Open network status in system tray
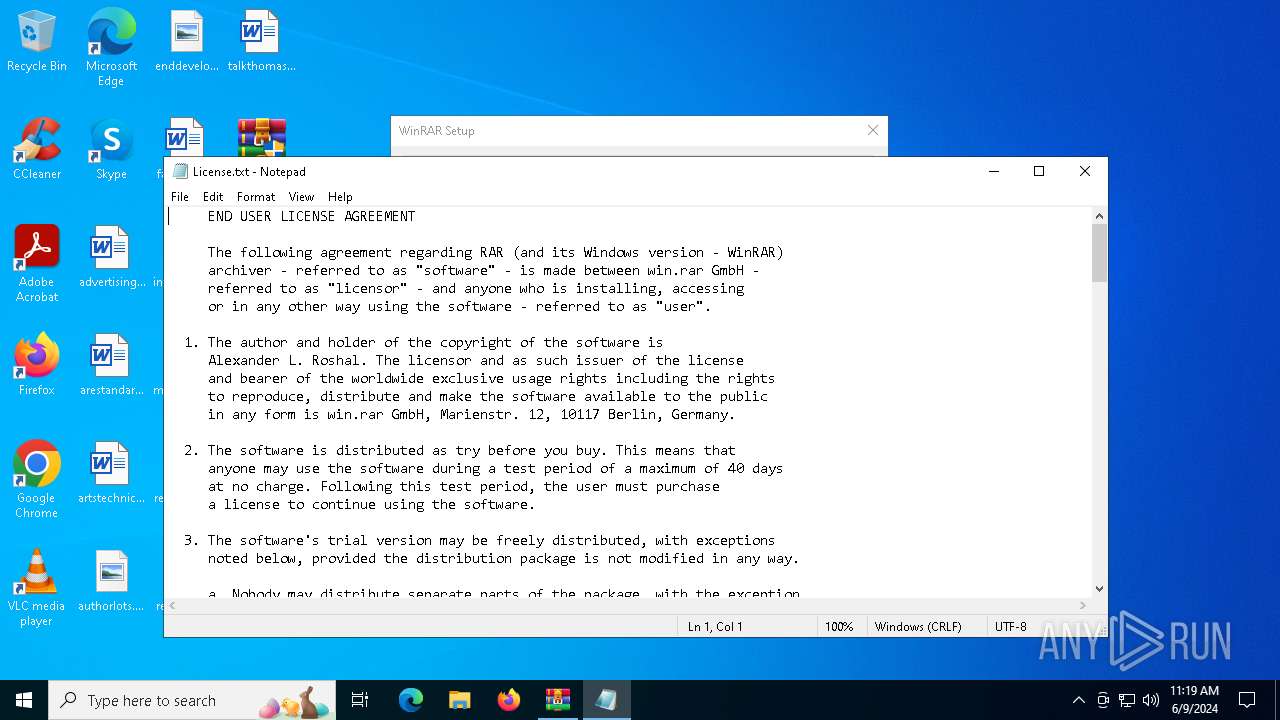The height and width of the screenshot is (720, 1280). tap(1127, 700)
